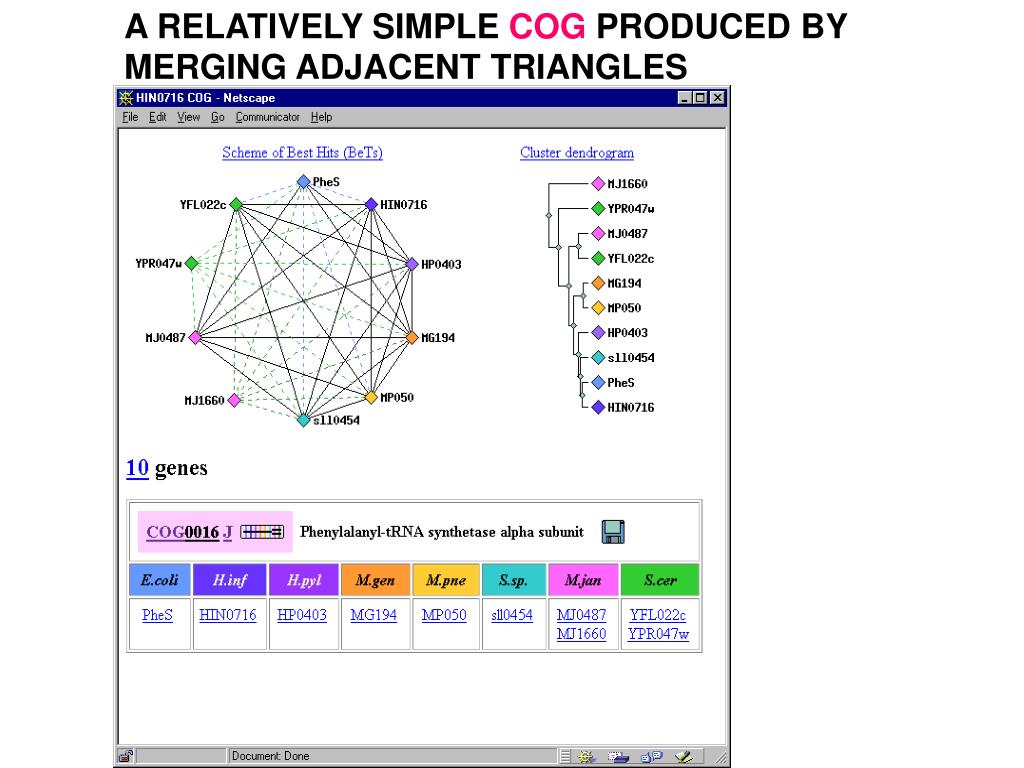Open the Go menu
Image resolution: width=1024 pixels, height=768 pixels.
tap(217, 117)
